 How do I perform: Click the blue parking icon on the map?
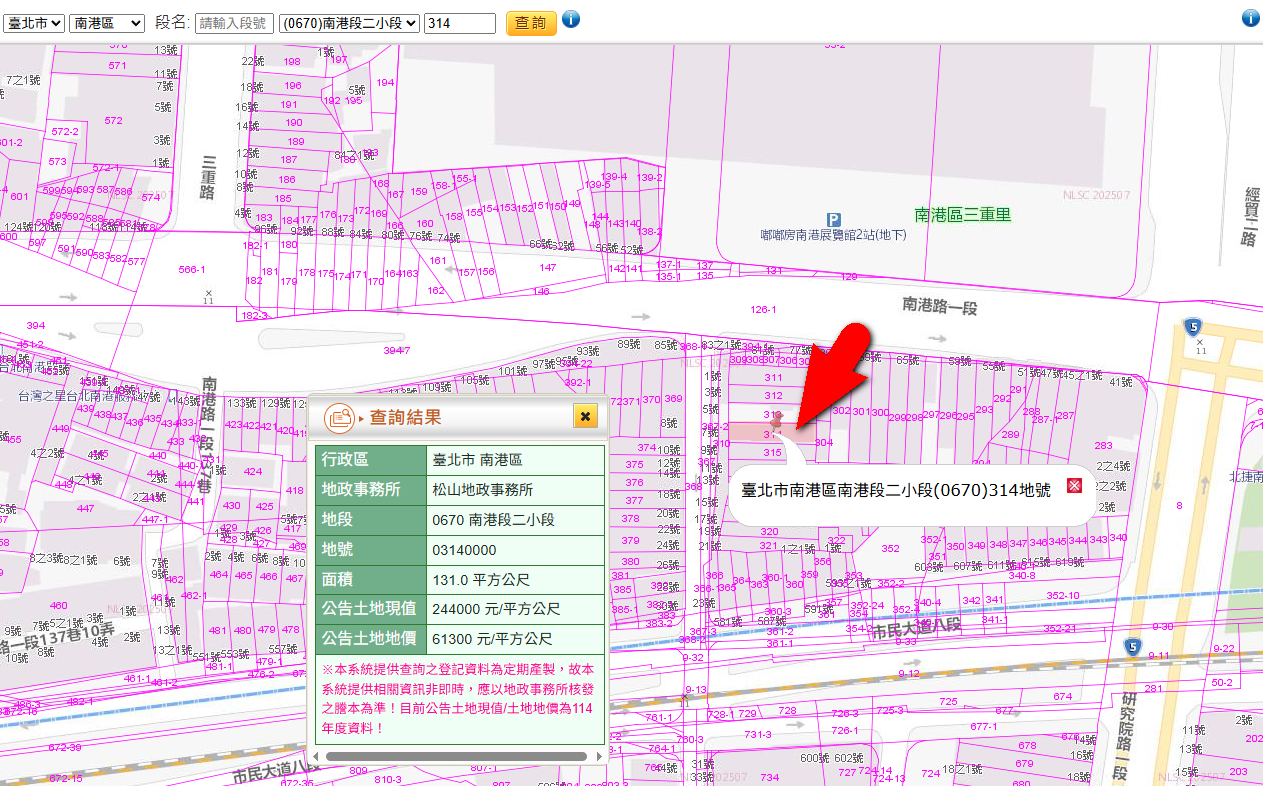pyautogui.click(x=834, y=219)
